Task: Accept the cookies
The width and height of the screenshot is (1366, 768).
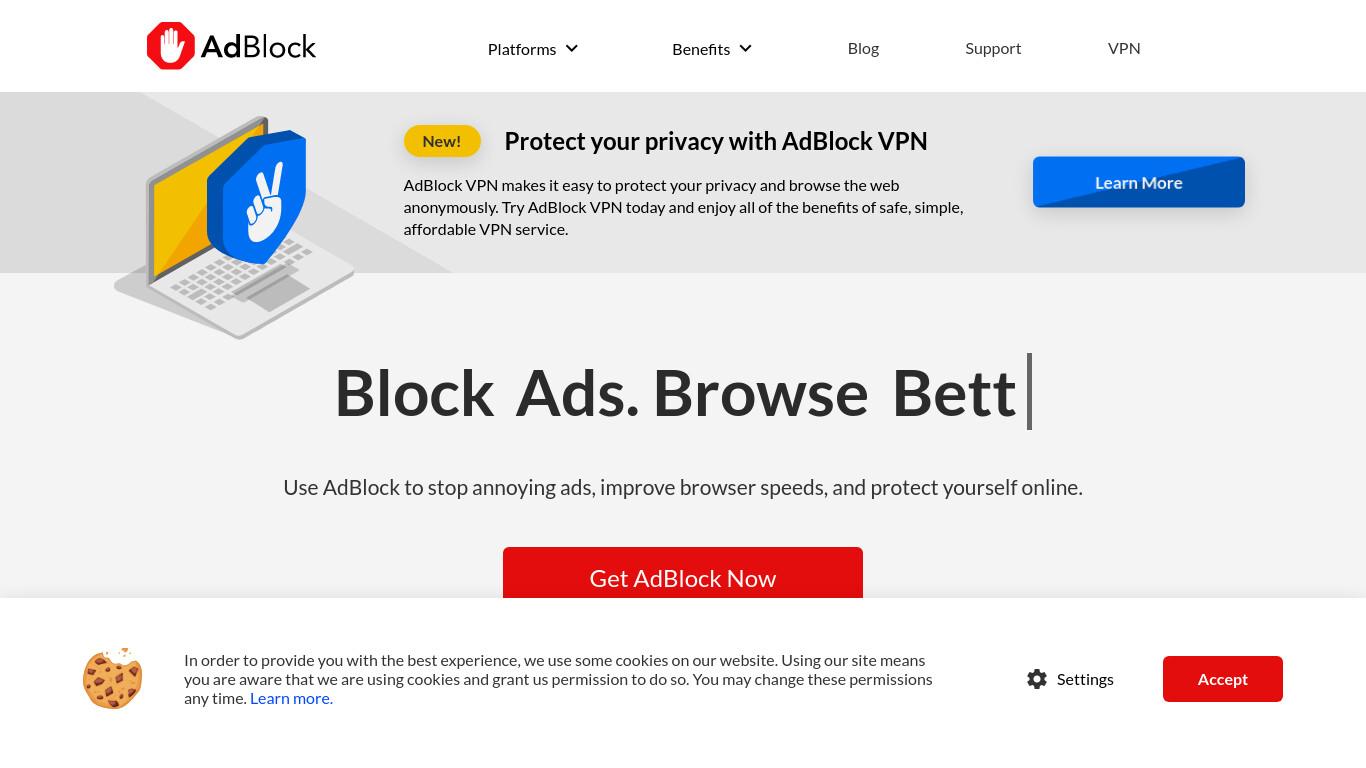Action: (x=1223, y=679)
